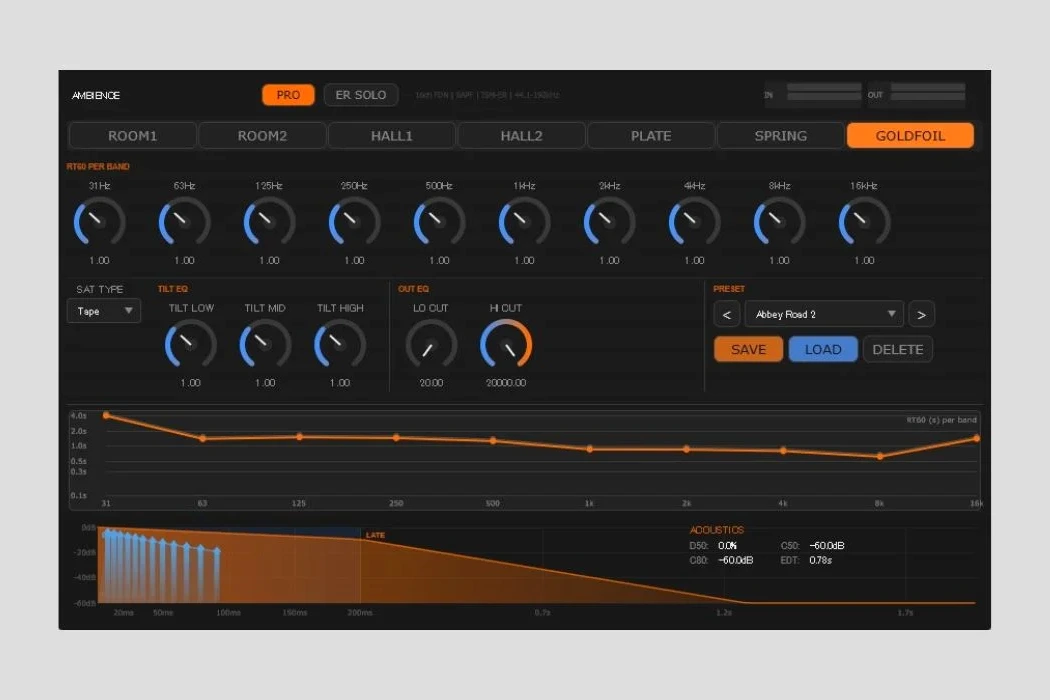Click the C50 -60.0dB readout
1050x700 pixels.
click(812, 546)
